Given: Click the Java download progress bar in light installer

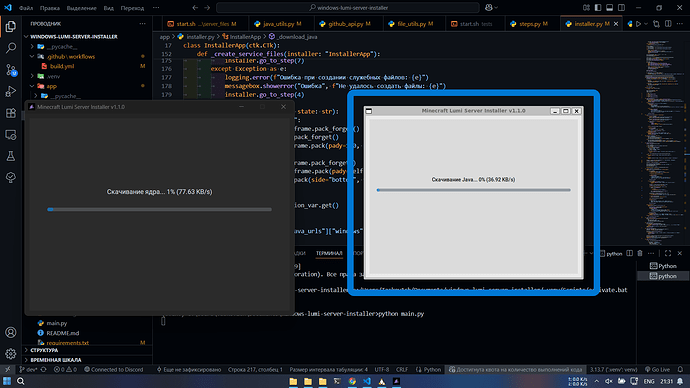Looking at the screenshot, I should coord(473,190).
